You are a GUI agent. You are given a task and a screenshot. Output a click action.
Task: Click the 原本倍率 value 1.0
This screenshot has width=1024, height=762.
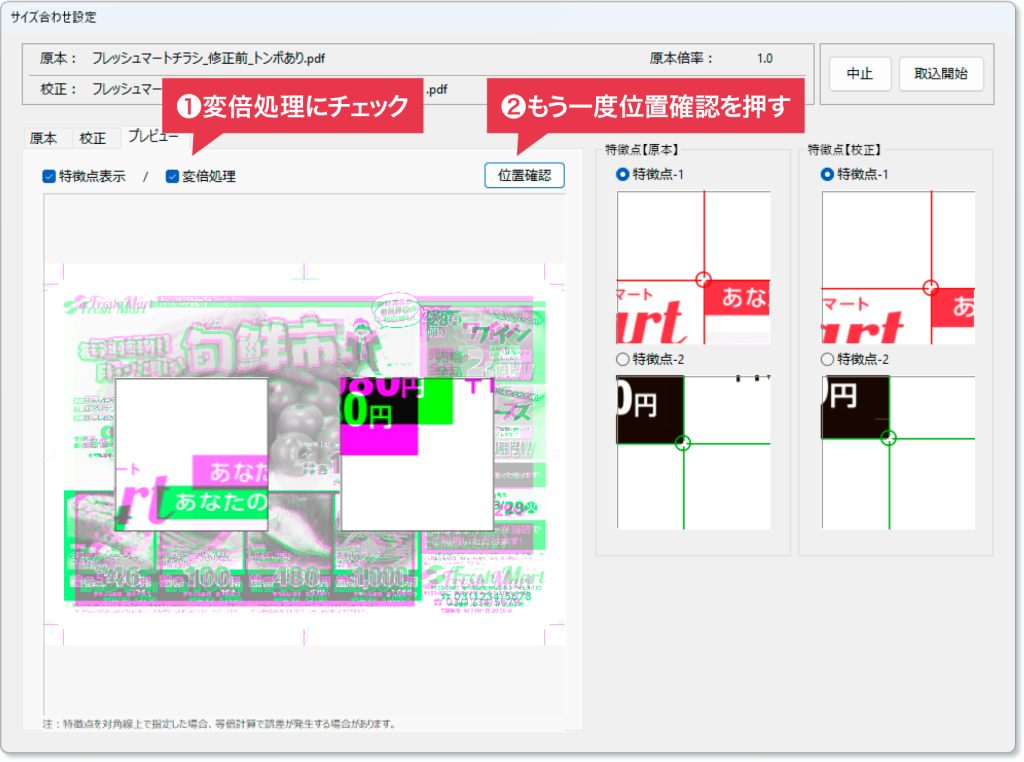coord(765,58)
